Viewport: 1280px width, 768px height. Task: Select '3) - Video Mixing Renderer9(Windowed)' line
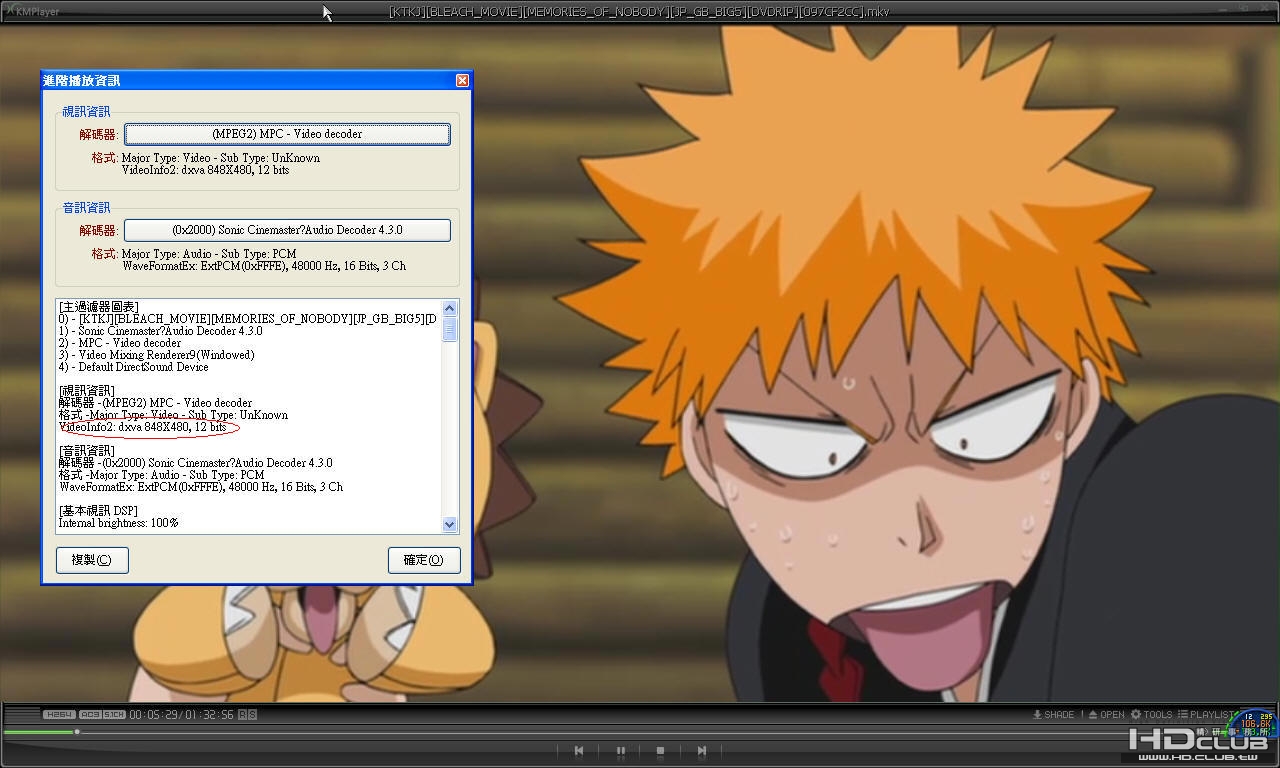point(157,355)
